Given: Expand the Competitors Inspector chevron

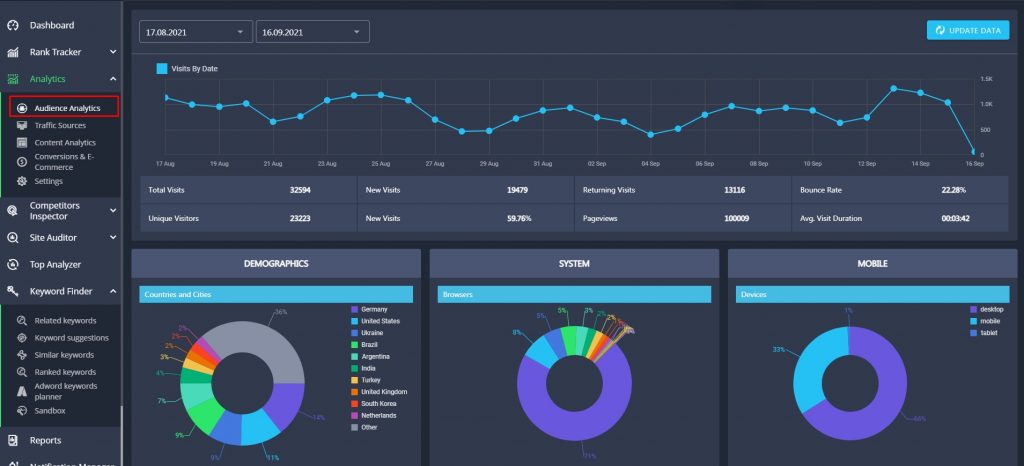Looking at the screenshot, I should click(x=113, y=211).
